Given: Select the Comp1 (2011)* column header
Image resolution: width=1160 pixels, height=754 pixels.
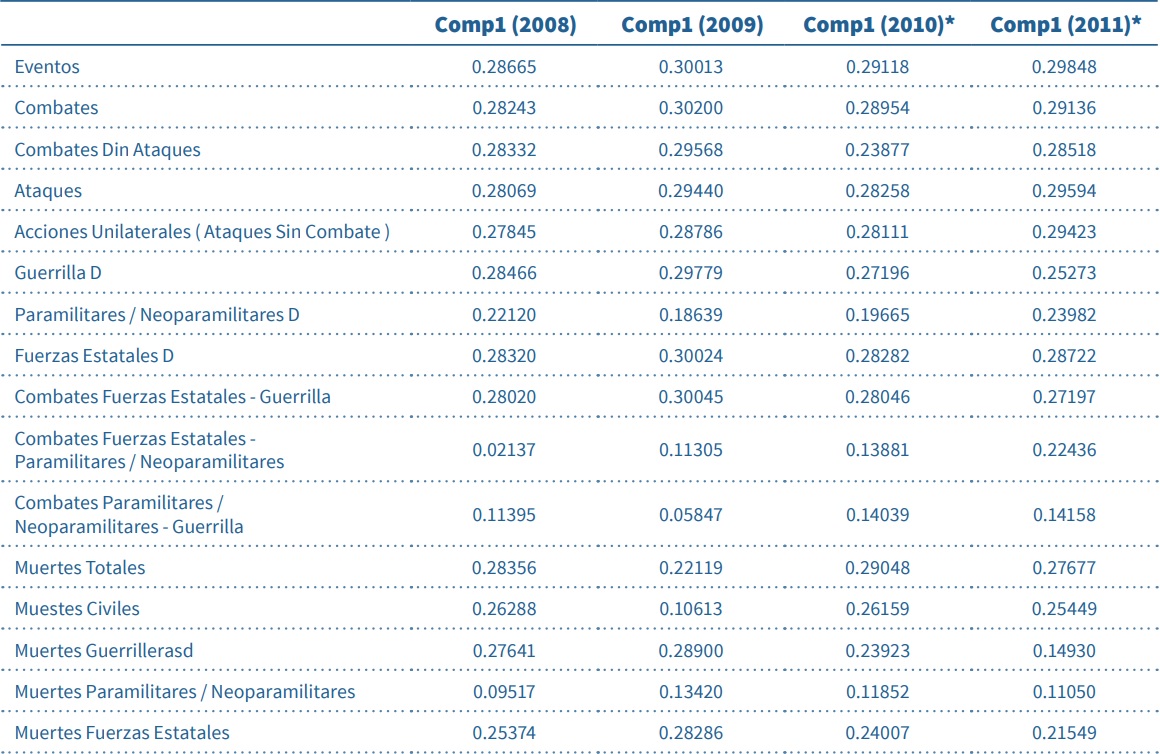Looking at the screenshot, I should pos(1065,25).
